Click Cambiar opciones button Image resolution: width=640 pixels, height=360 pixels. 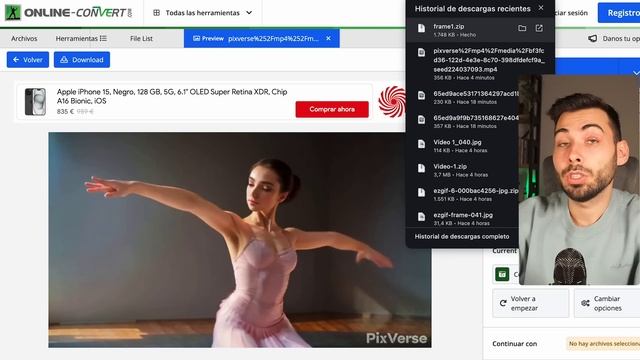(x=607, y=303)
